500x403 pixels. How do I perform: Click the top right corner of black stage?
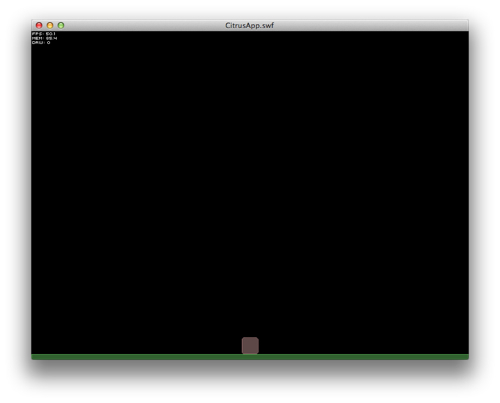coord(465,35)
